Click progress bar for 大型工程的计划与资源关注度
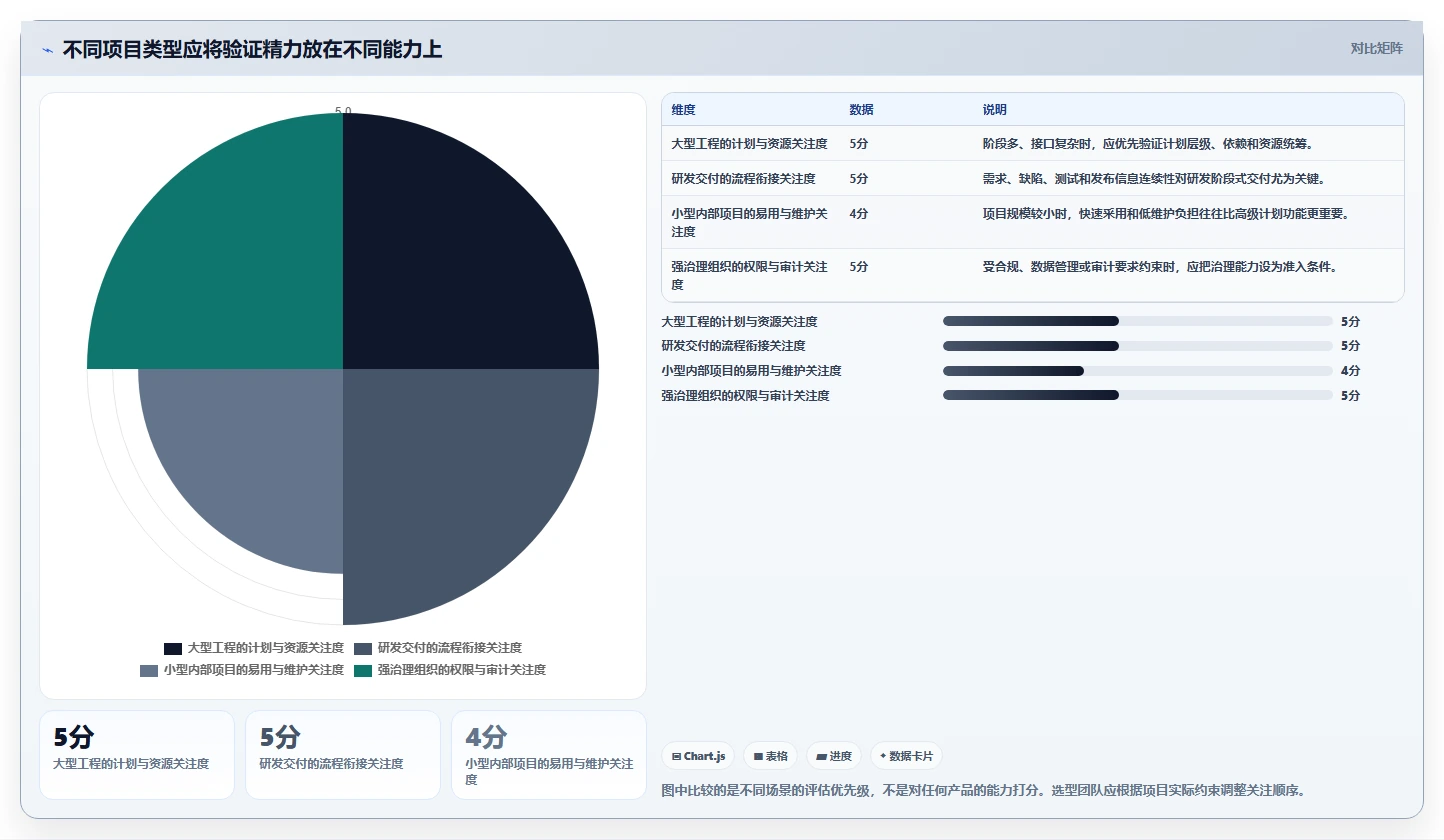 click(1138, 321)
